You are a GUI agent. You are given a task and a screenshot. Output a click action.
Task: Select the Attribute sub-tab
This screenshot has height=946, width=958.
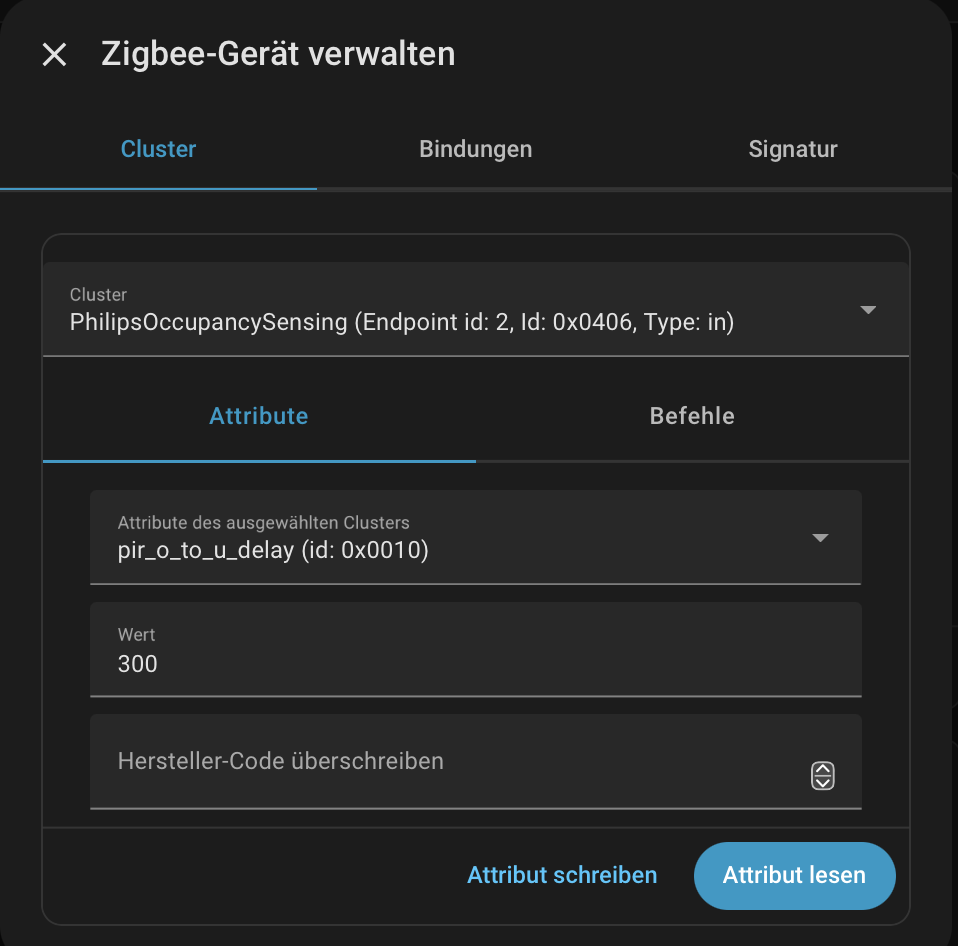[x=258, y=416]
